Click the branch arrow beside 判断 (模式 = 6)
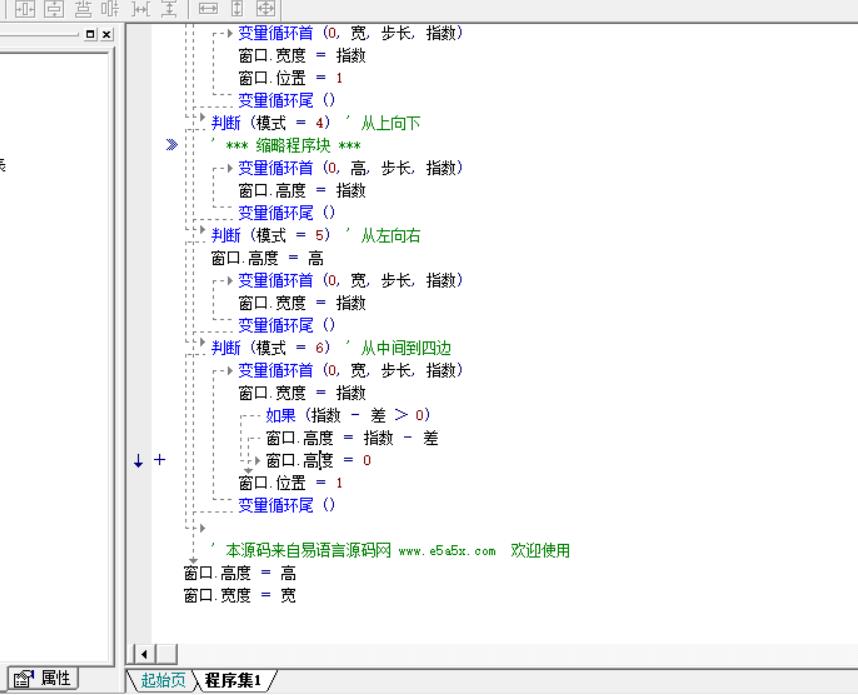Viewport: 858px width, 695px height. [x=202, y=343]
